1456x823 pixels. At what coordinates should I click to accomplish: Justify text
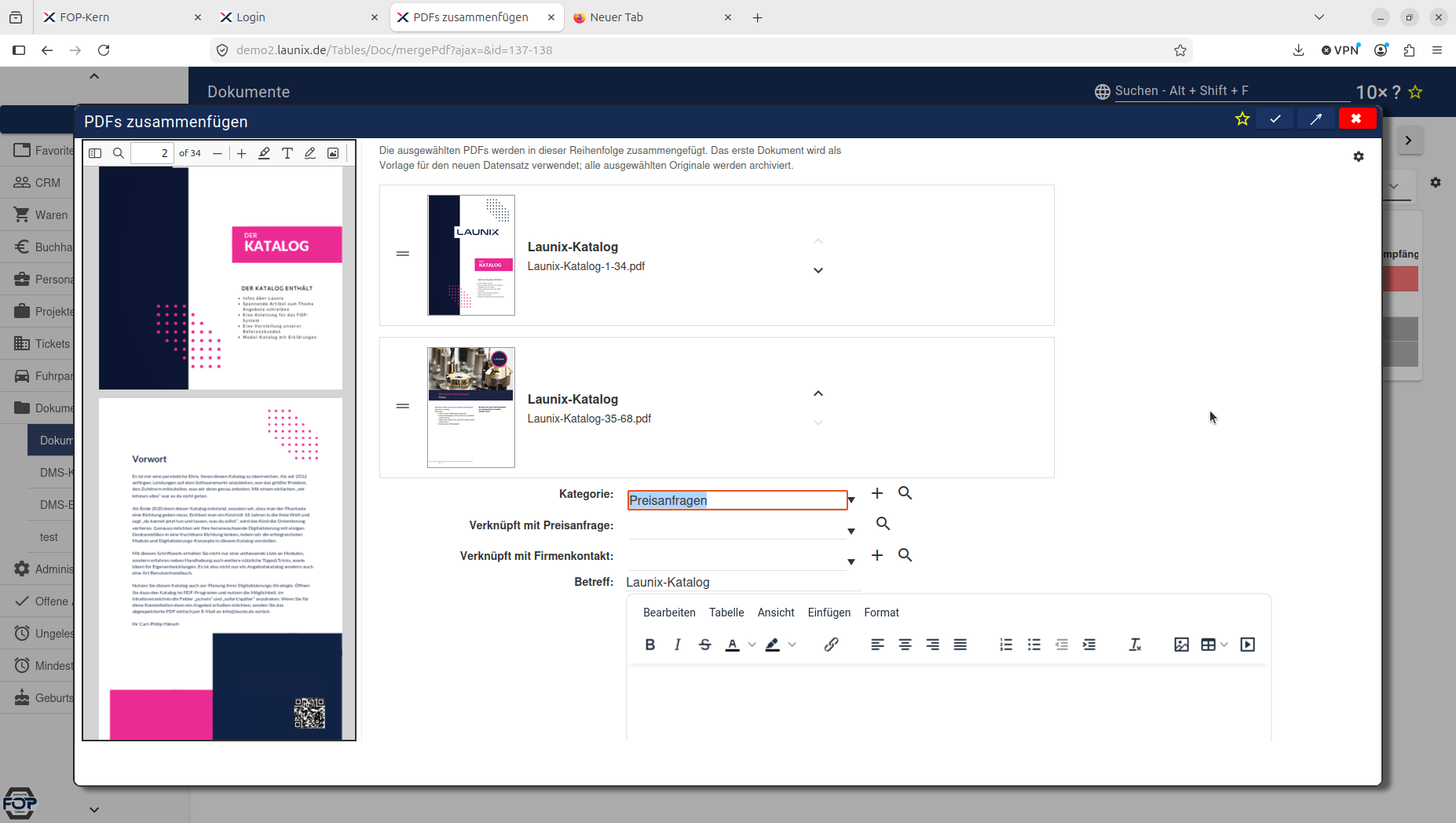[x=960, y=645]
